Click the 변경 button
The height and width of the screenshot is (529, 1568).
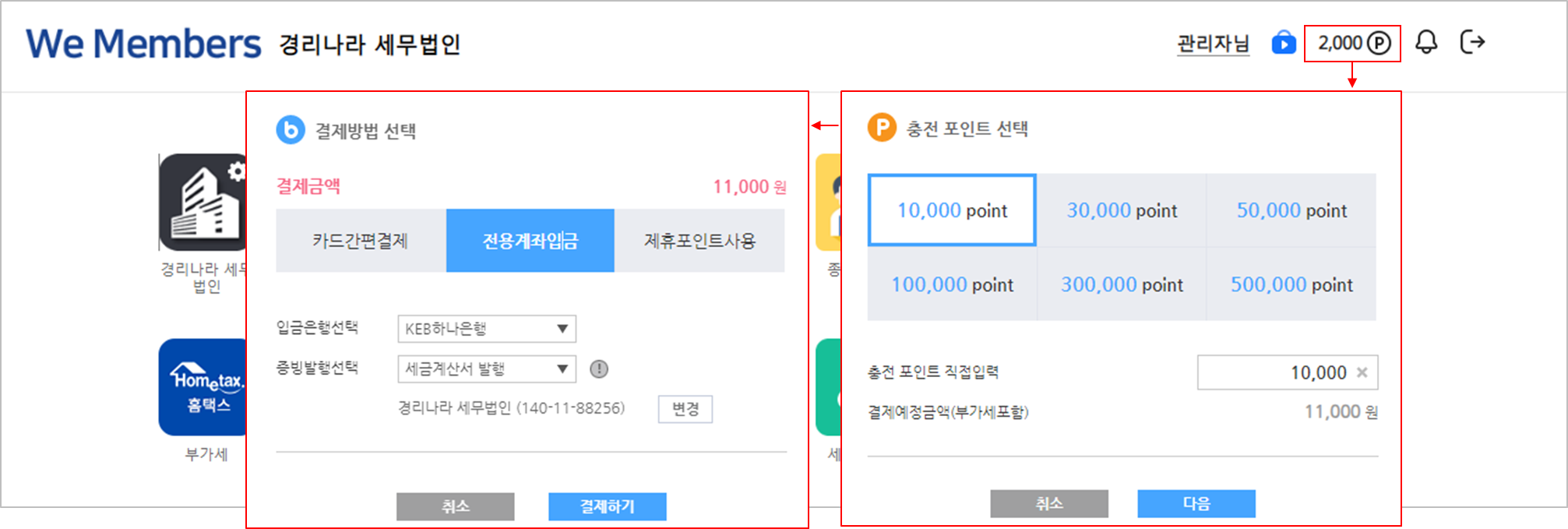coord(685,409)
